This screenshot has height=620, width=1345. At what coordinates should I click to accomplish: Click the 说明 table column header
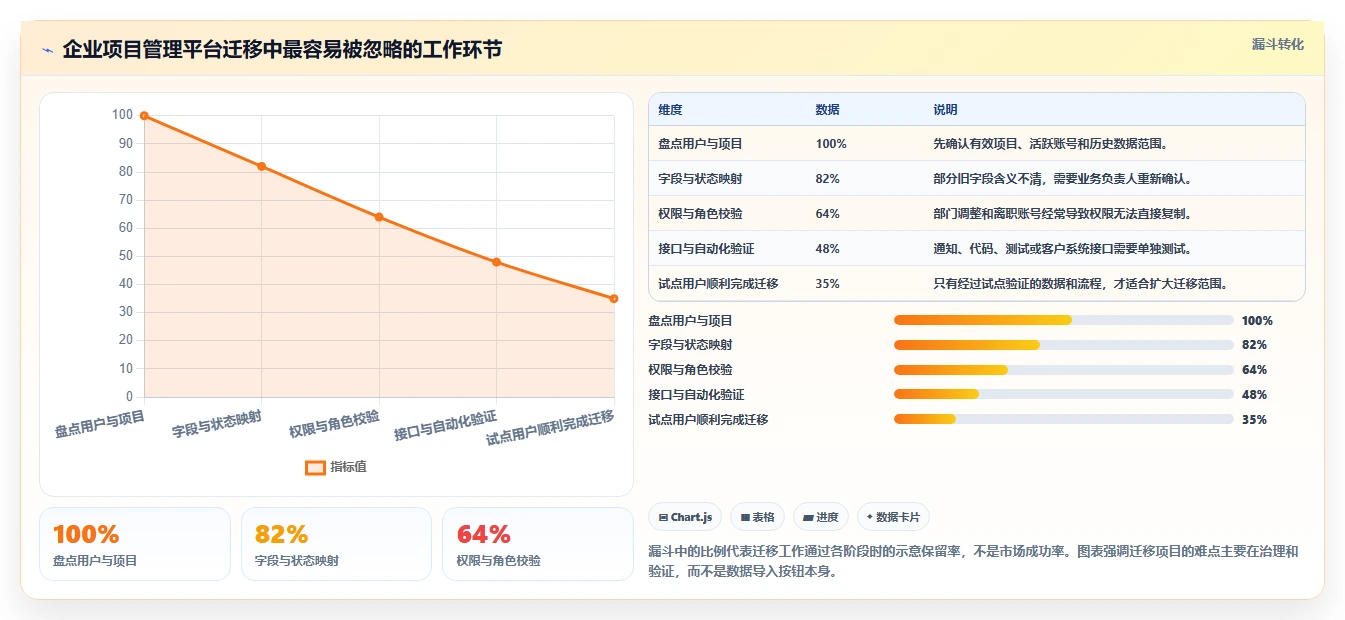pos(945,110)
